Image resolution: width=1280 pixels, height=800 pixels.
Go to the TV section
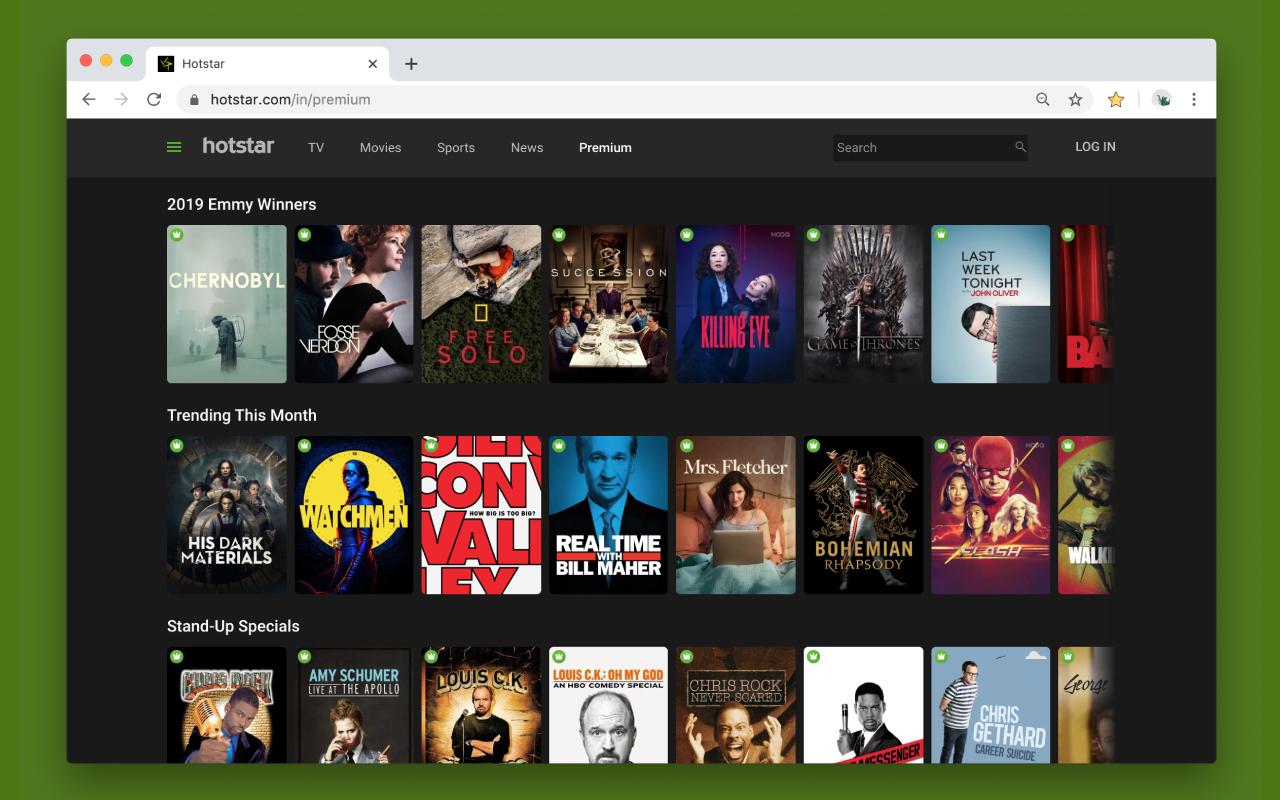coord(316,147)
